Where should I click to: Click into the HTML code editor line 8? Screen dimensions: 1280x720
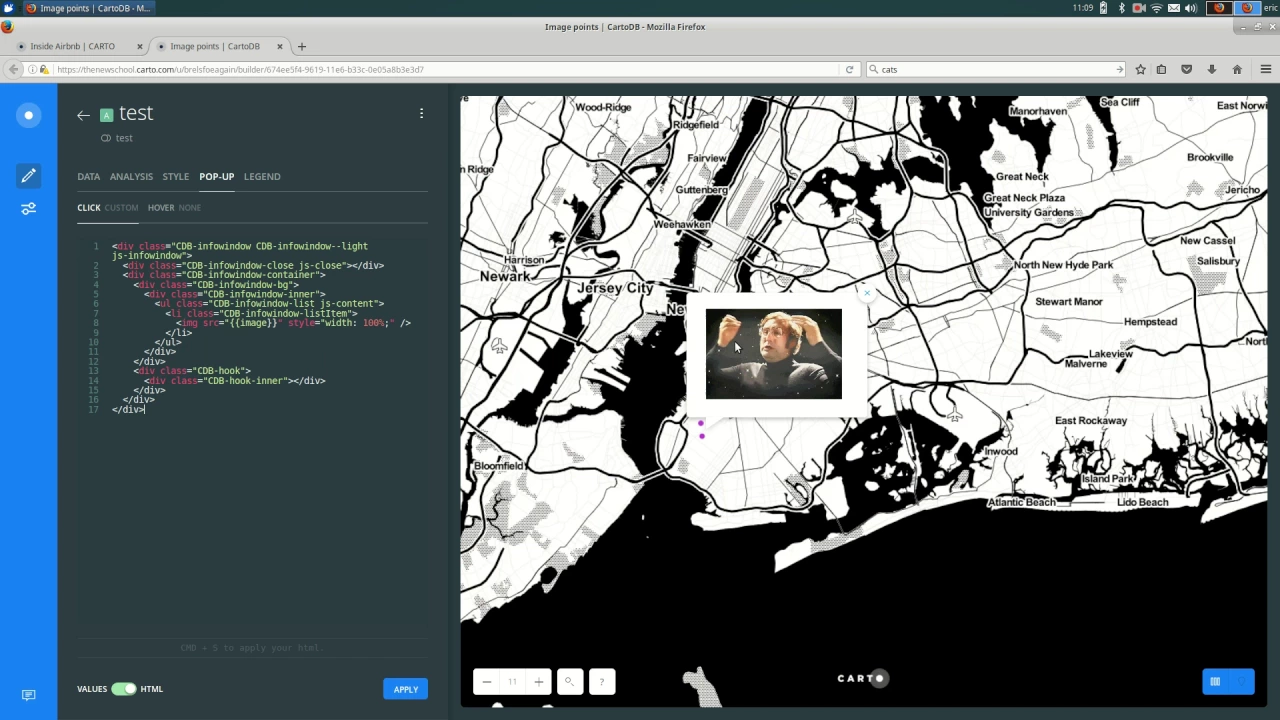tap(293, 323)
